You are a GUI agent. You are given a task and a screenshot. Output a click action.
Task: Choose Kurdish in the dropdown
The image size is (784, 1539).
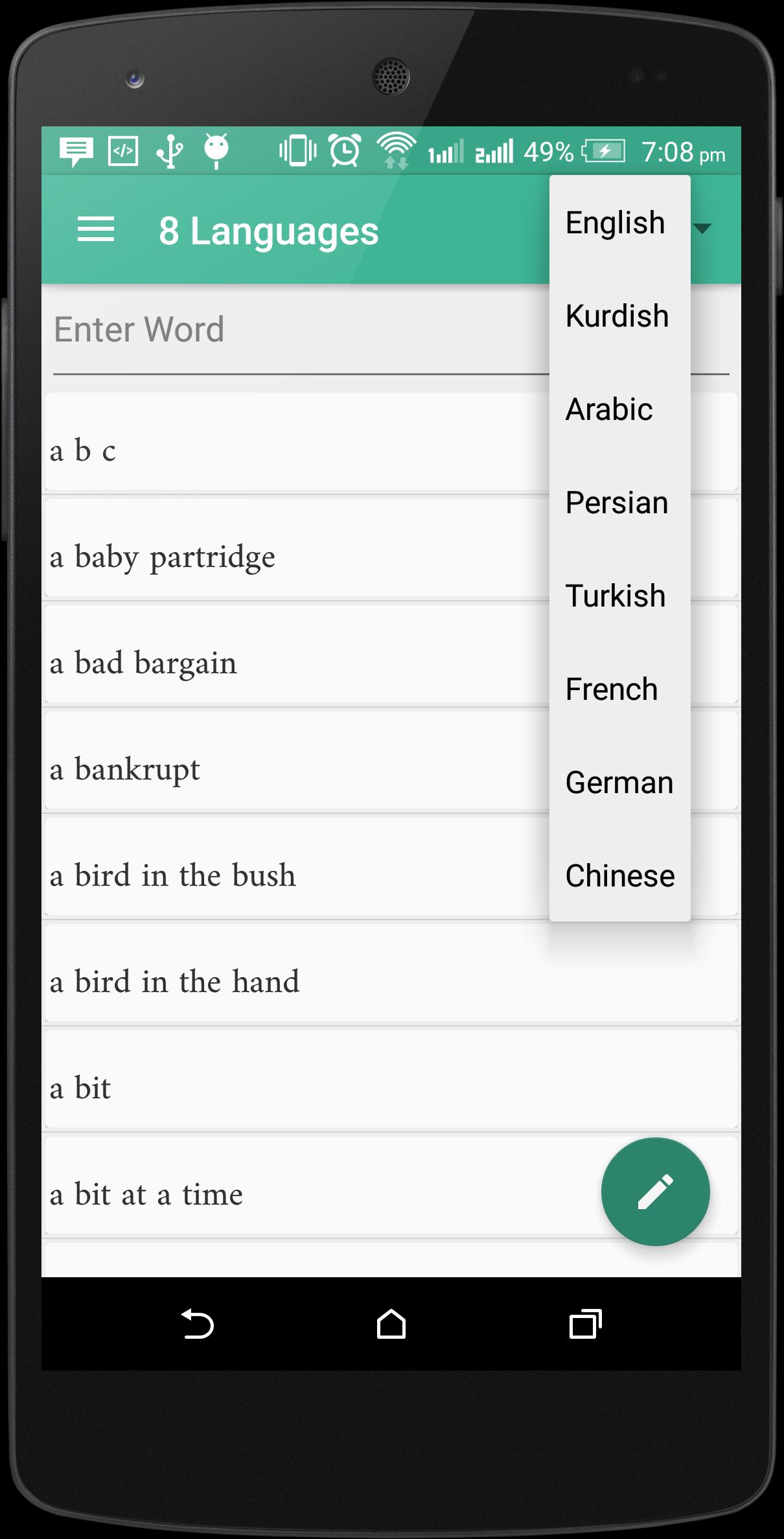(617, 316)
